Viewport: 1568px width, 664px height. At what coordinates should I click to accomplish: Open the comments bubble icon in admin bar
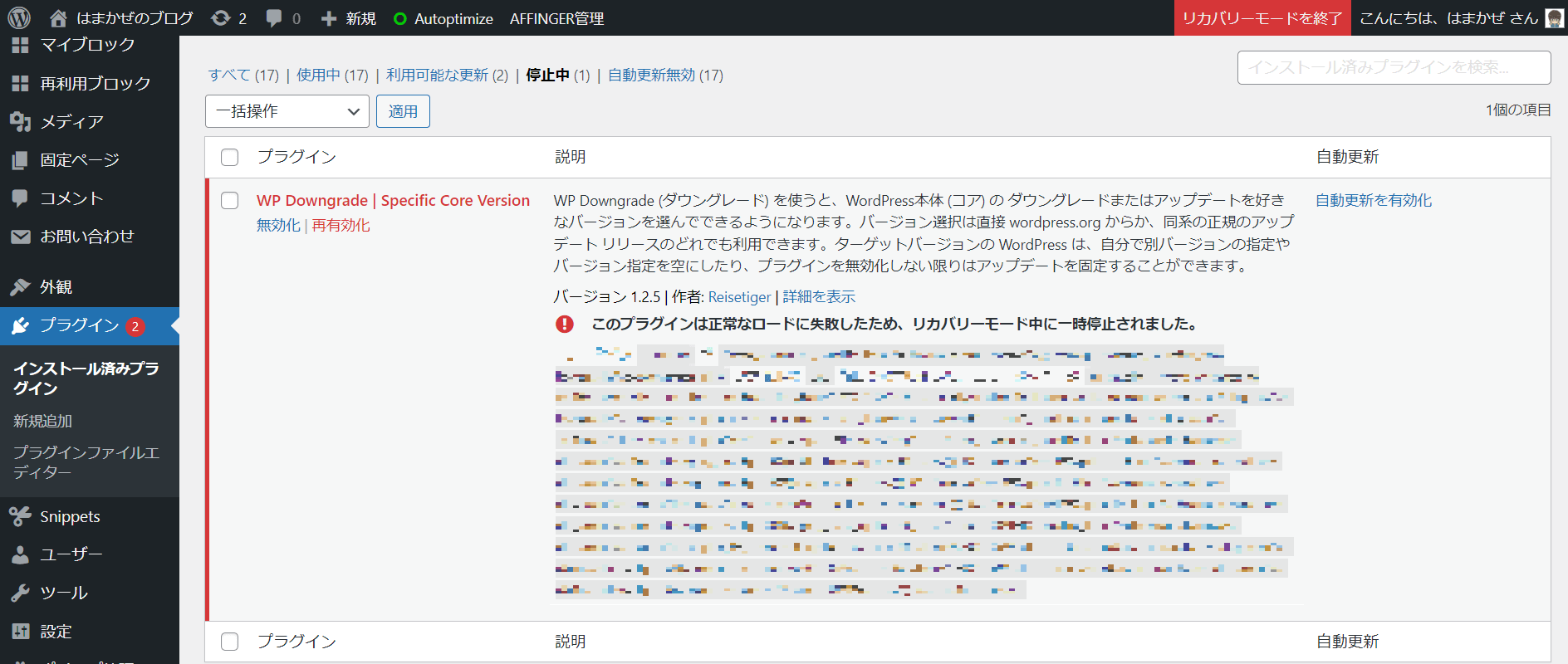pyautogui.click(x=274, y=18)
